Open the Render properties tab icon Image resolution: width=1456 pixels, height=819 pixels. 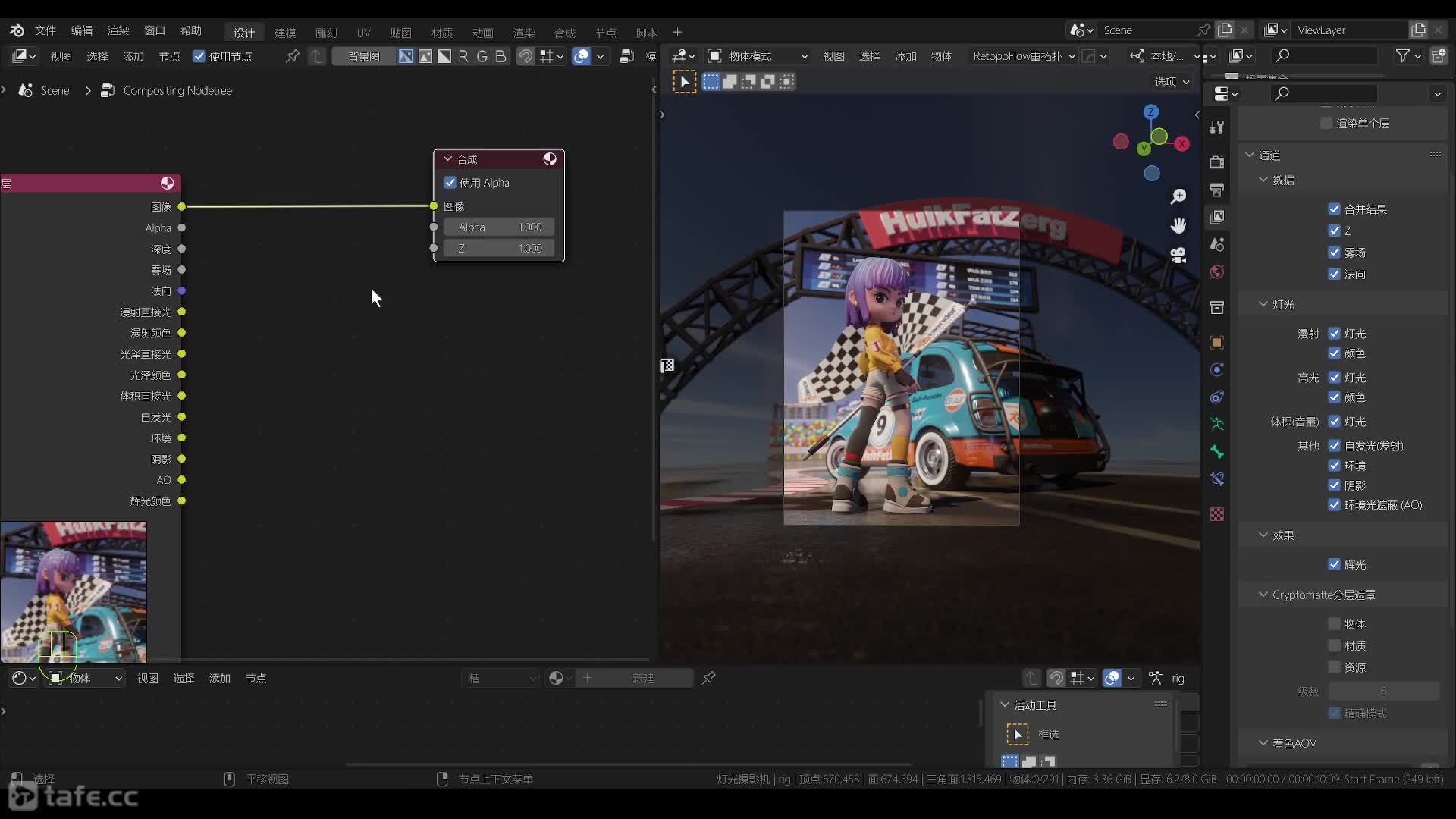1217,162
